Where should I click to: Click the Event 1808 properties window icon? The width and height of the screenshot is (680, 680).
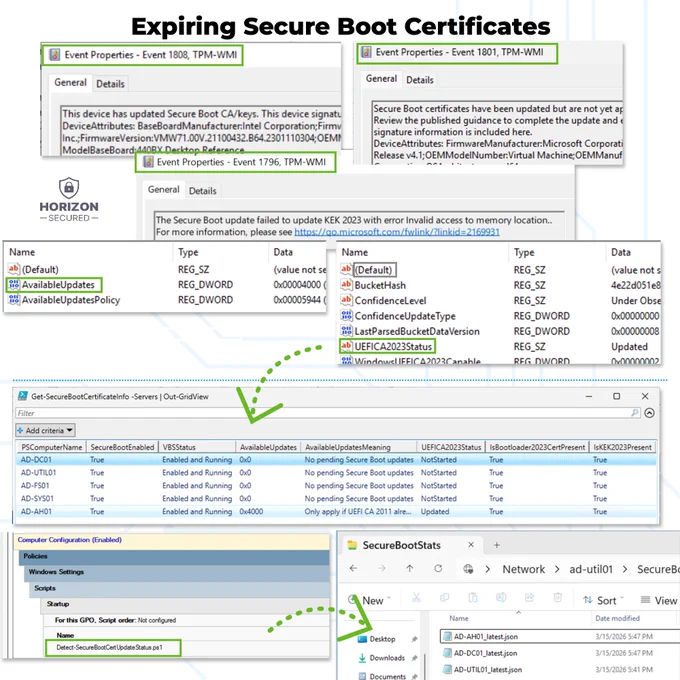pos(54,55)
